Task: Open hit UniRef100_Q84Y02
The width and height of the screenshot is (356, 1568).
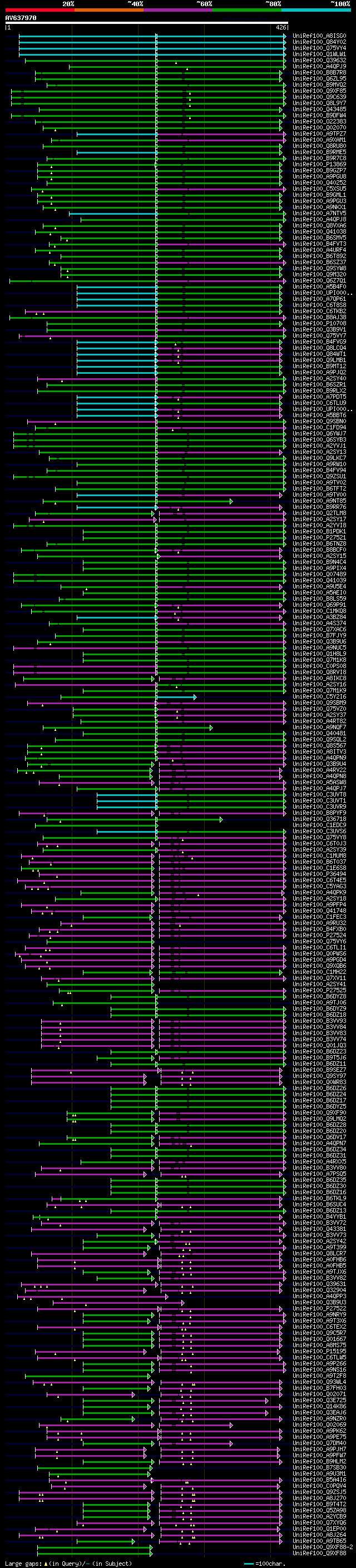Action: pyautogui.click(x=319, y=42)
